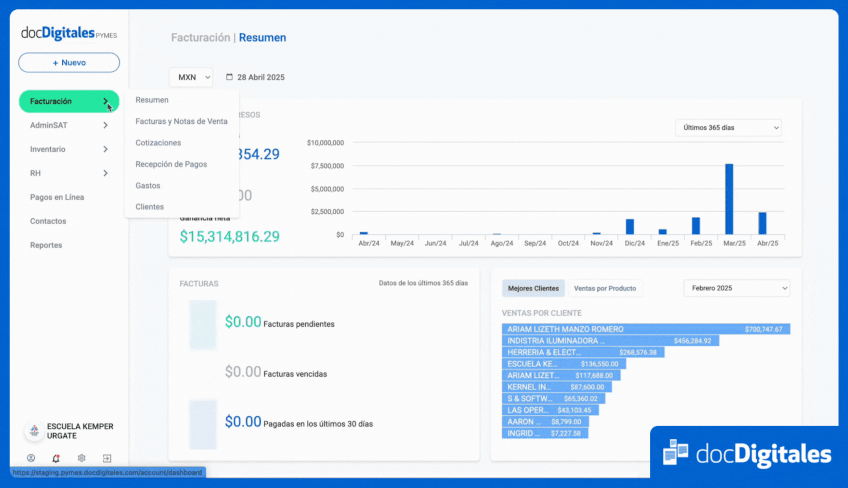This screenshot has width=848, height=488.
Task: Click Pagadas en los últimos 30 días
Action: point(318,424)
